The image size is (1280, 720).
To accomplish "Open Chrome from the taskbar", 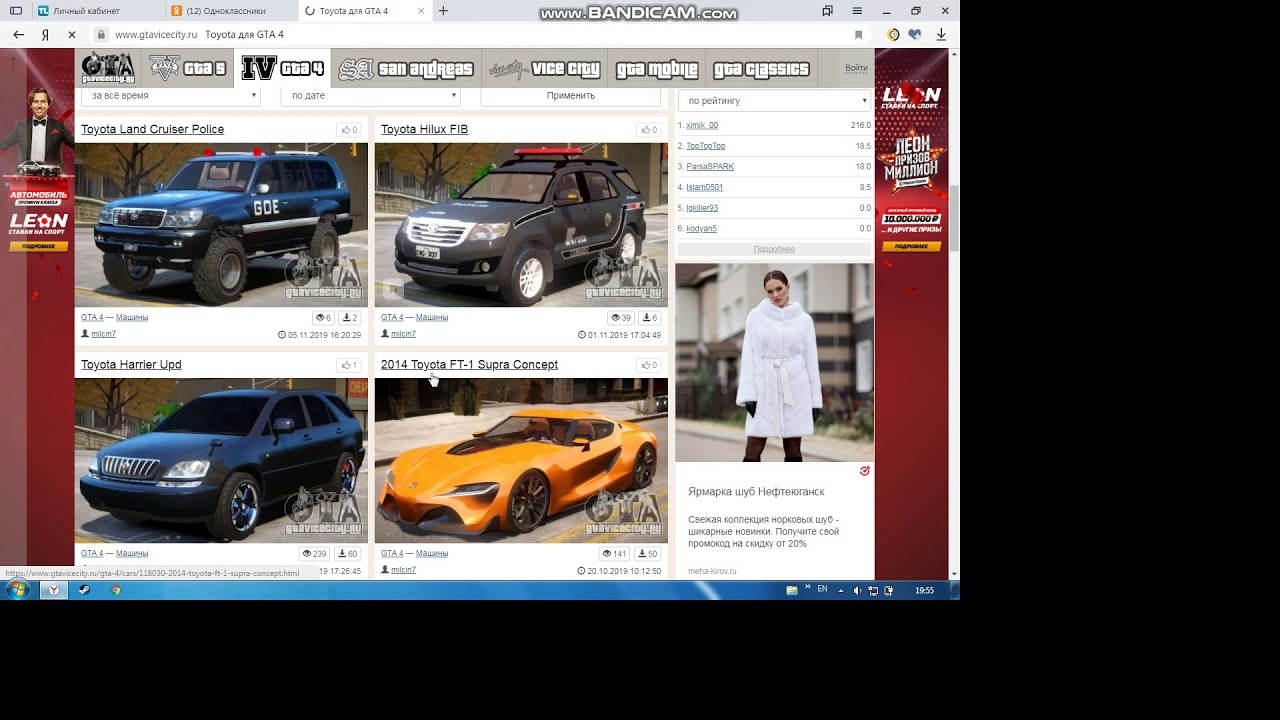I will point(116,590).
